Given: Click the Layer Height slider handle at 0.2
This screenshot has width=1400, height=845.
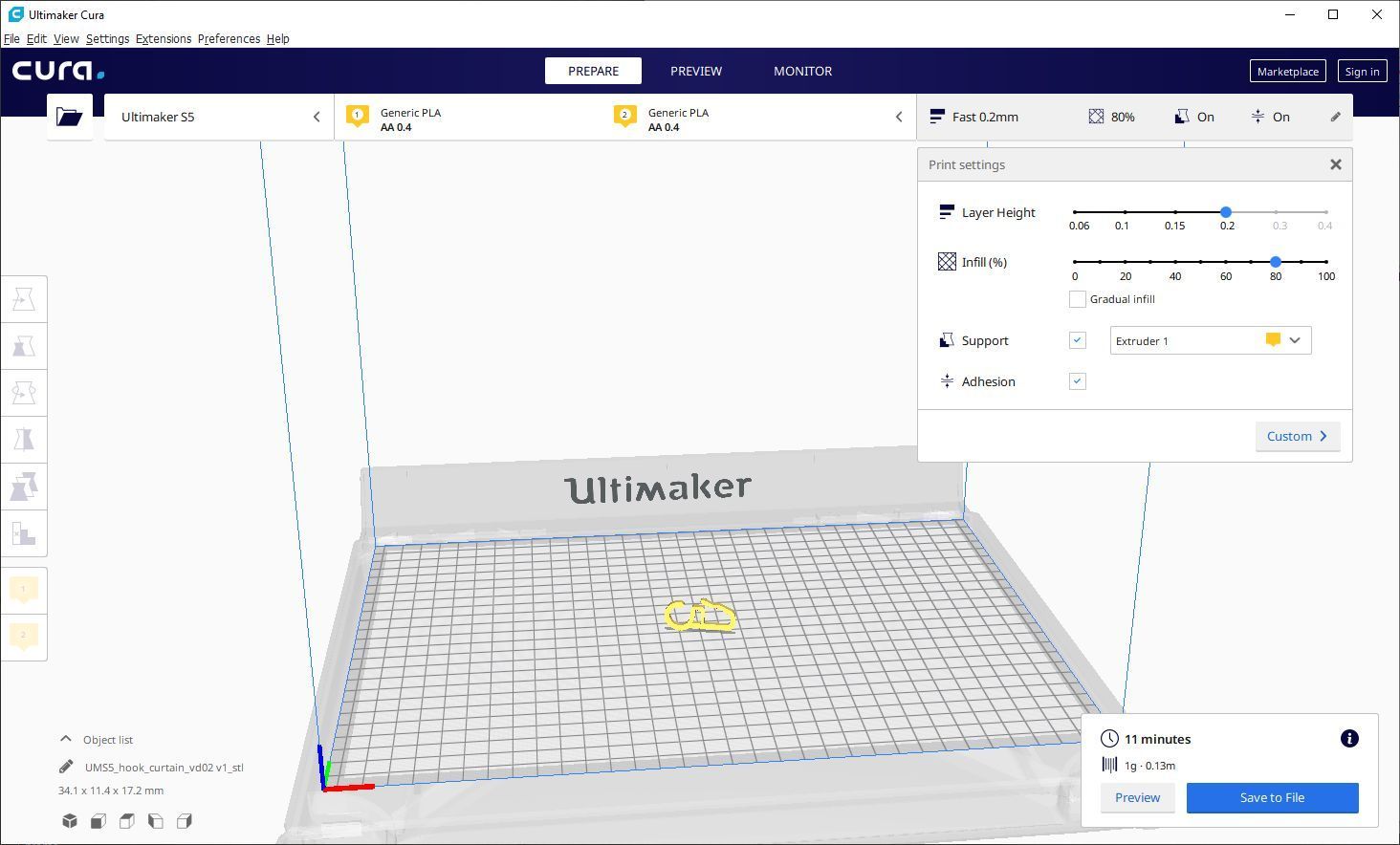Looking at the screenshot, I should [1226, 211].
